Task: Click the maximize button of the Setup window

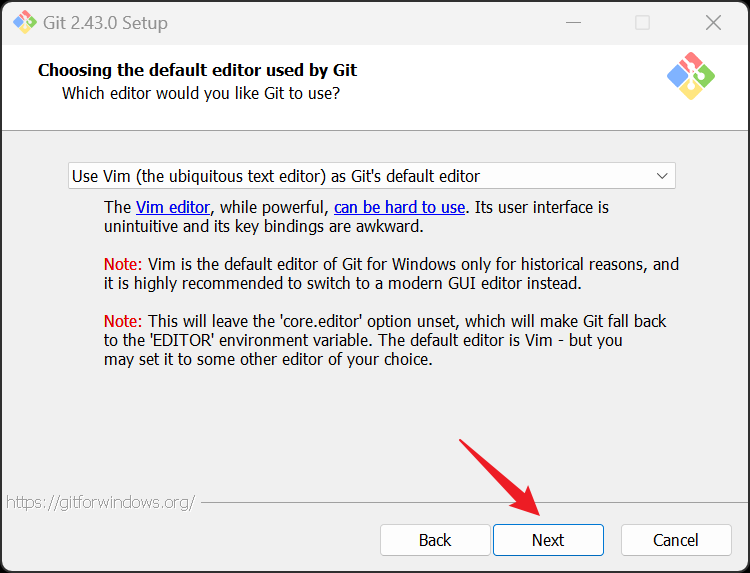Action: point(642,22)
